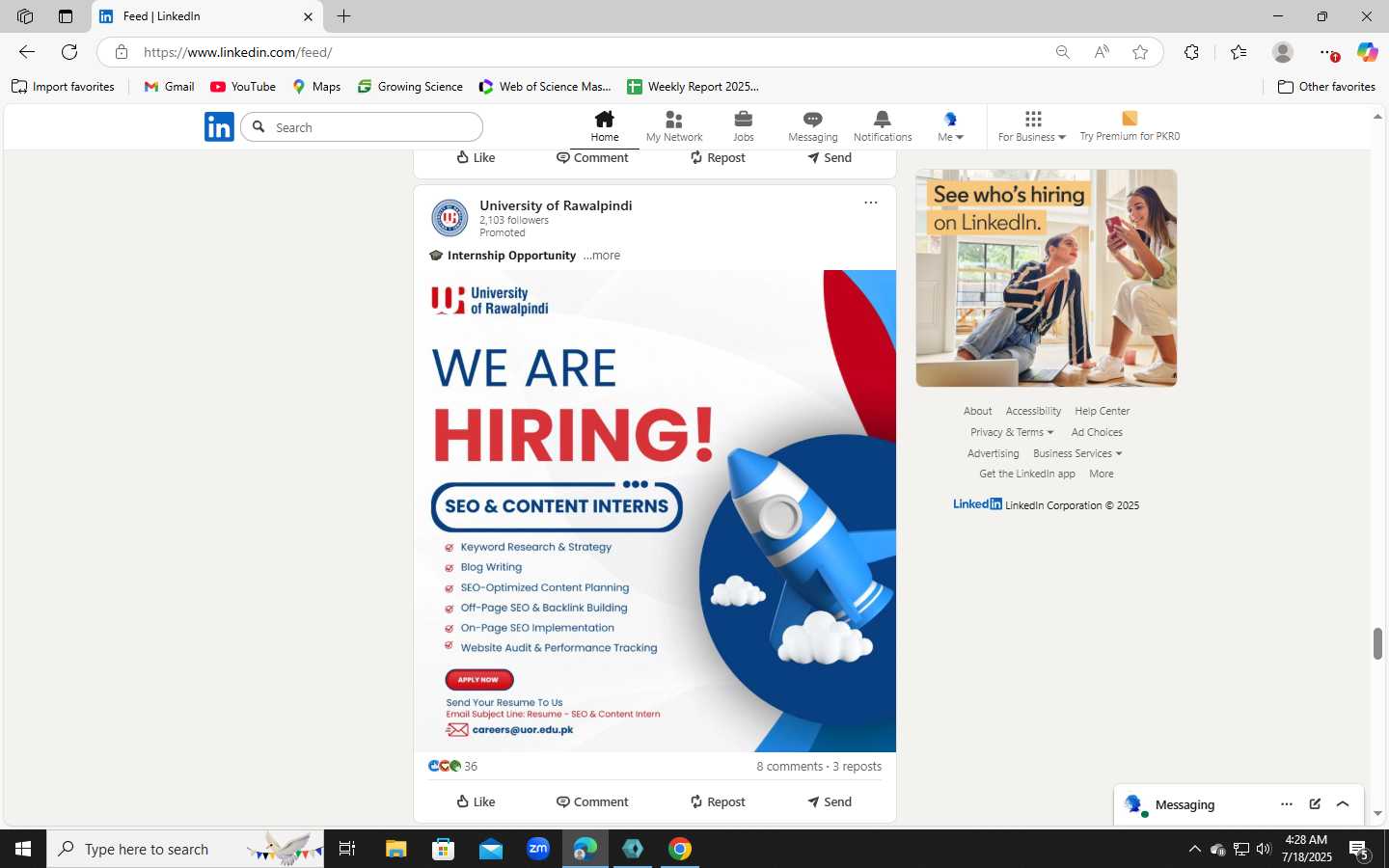Open the Copilot icon
1389x868 pixels.
[x=1367, y=52]
